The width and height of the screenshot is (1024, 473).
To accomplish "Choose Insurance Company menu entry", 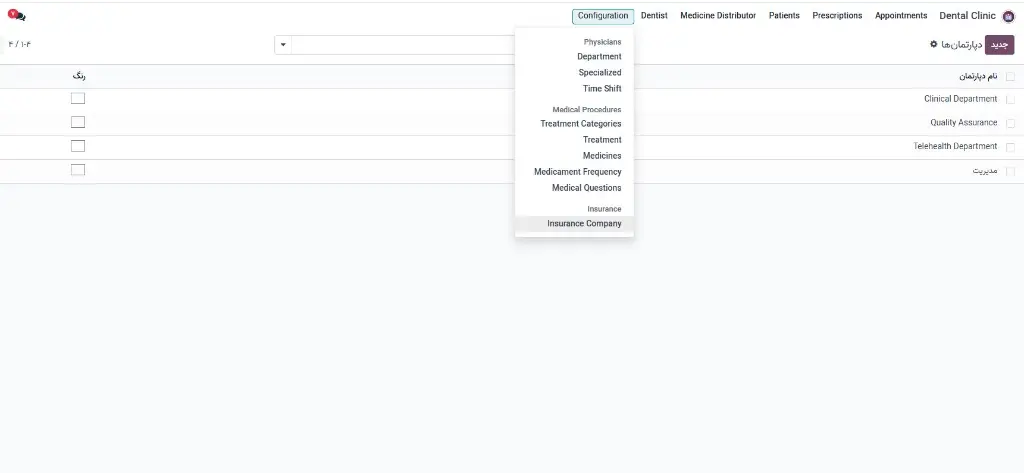I will point(574,223).
